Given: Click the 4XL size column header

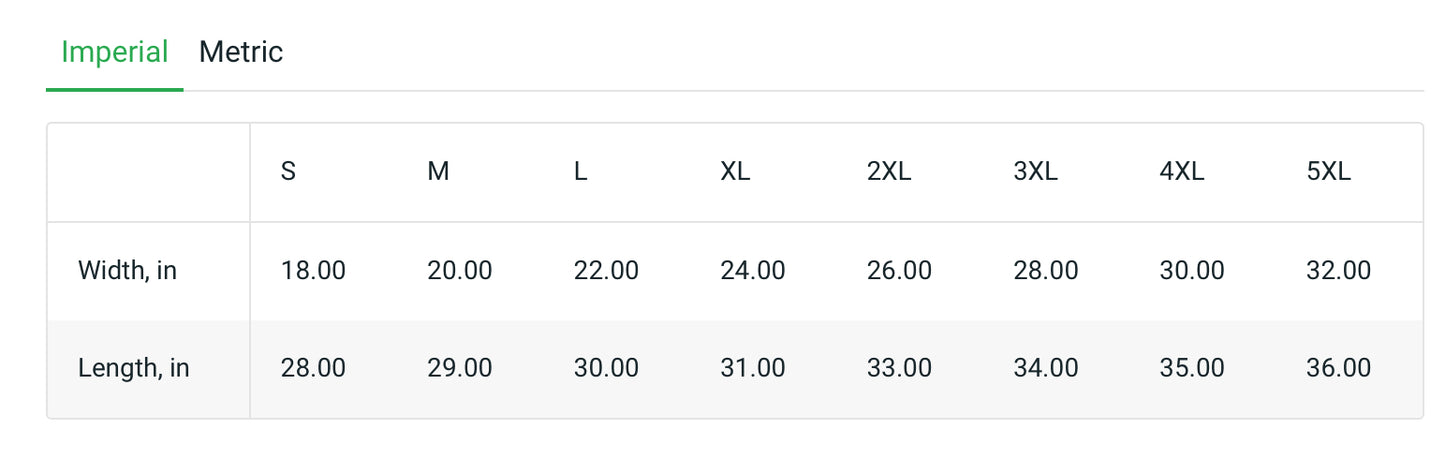Looking at the screenshot, I should tap(1182, 172).
